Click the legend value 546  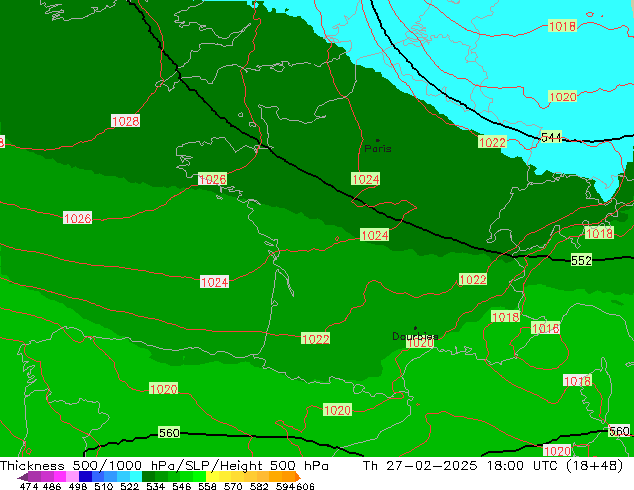tap(182, 486)
